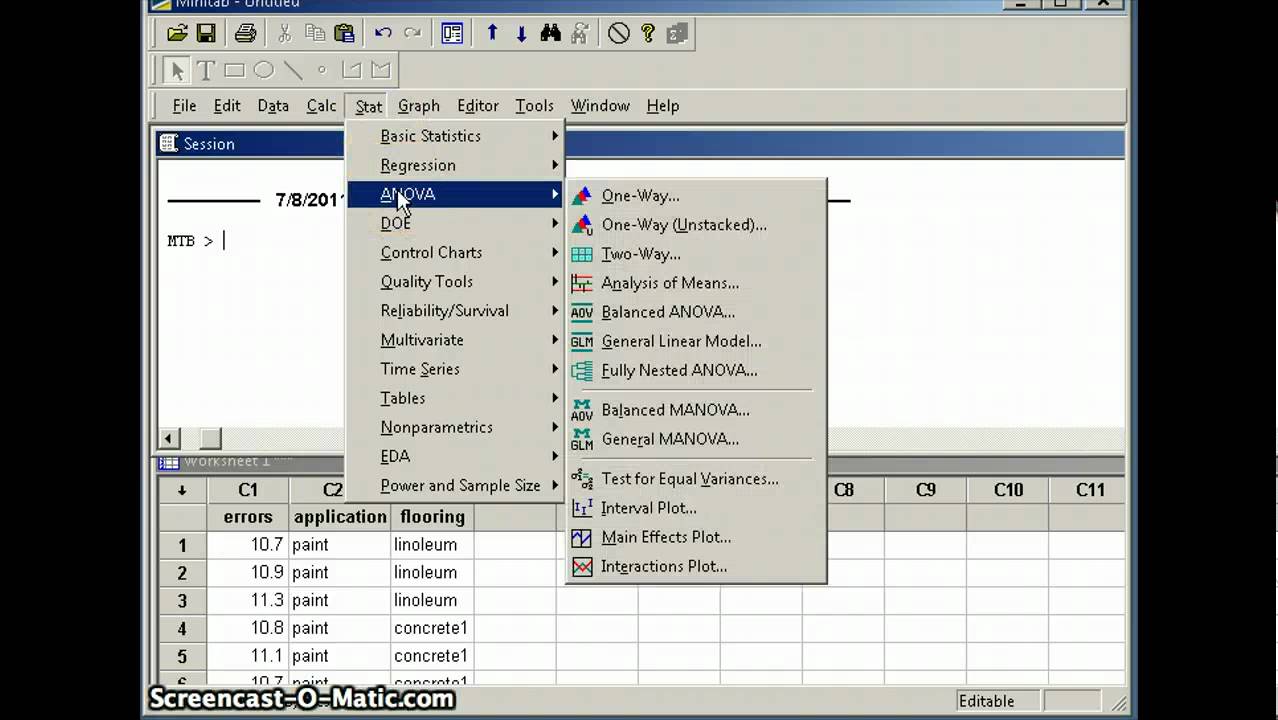Choose One-Way (Unstacked)... option
Screen dimensions: 1278x720
click(x=696, y=225)
